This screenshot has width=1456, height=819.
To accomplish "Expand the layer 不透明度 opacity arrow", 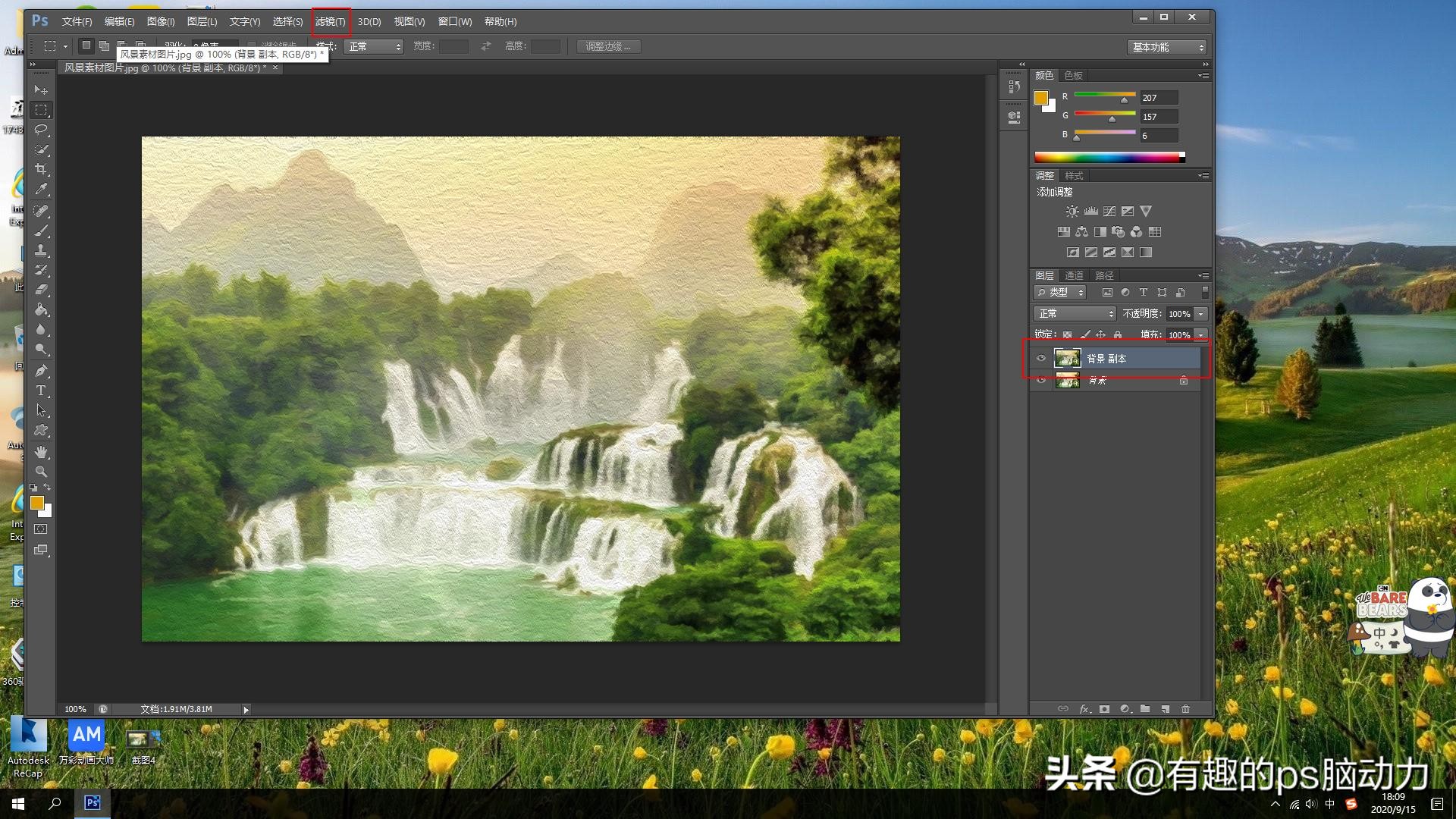I will tap(1200, 314).
